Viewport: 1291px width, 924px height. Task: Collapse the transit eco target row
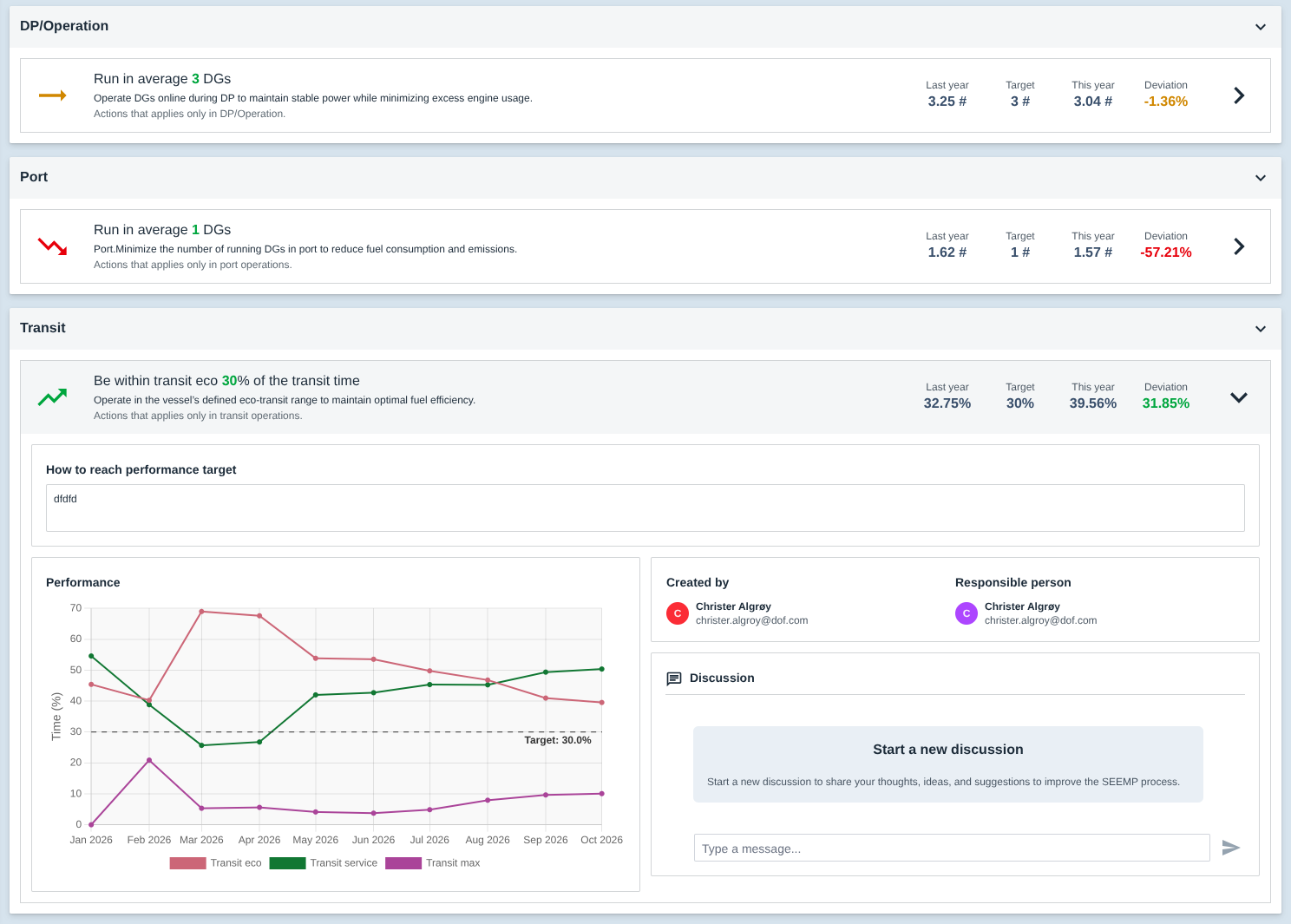coord(1239,397)
